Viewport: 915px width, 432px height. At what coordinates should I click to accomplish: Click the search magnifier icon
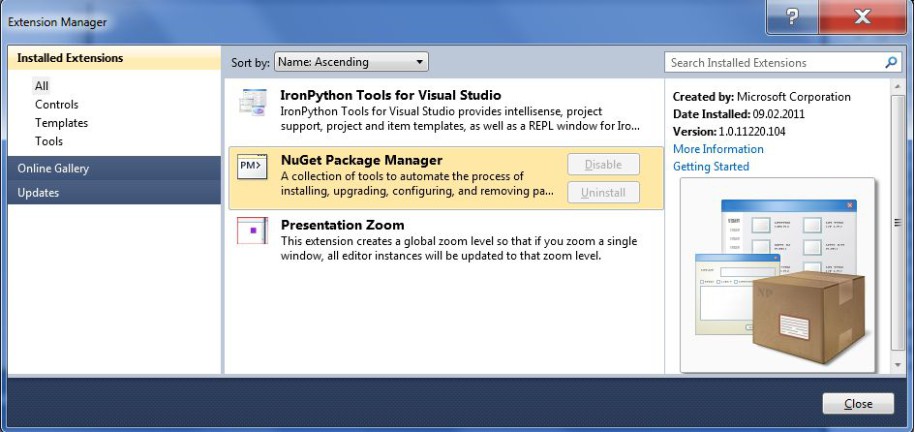[890, 62]
